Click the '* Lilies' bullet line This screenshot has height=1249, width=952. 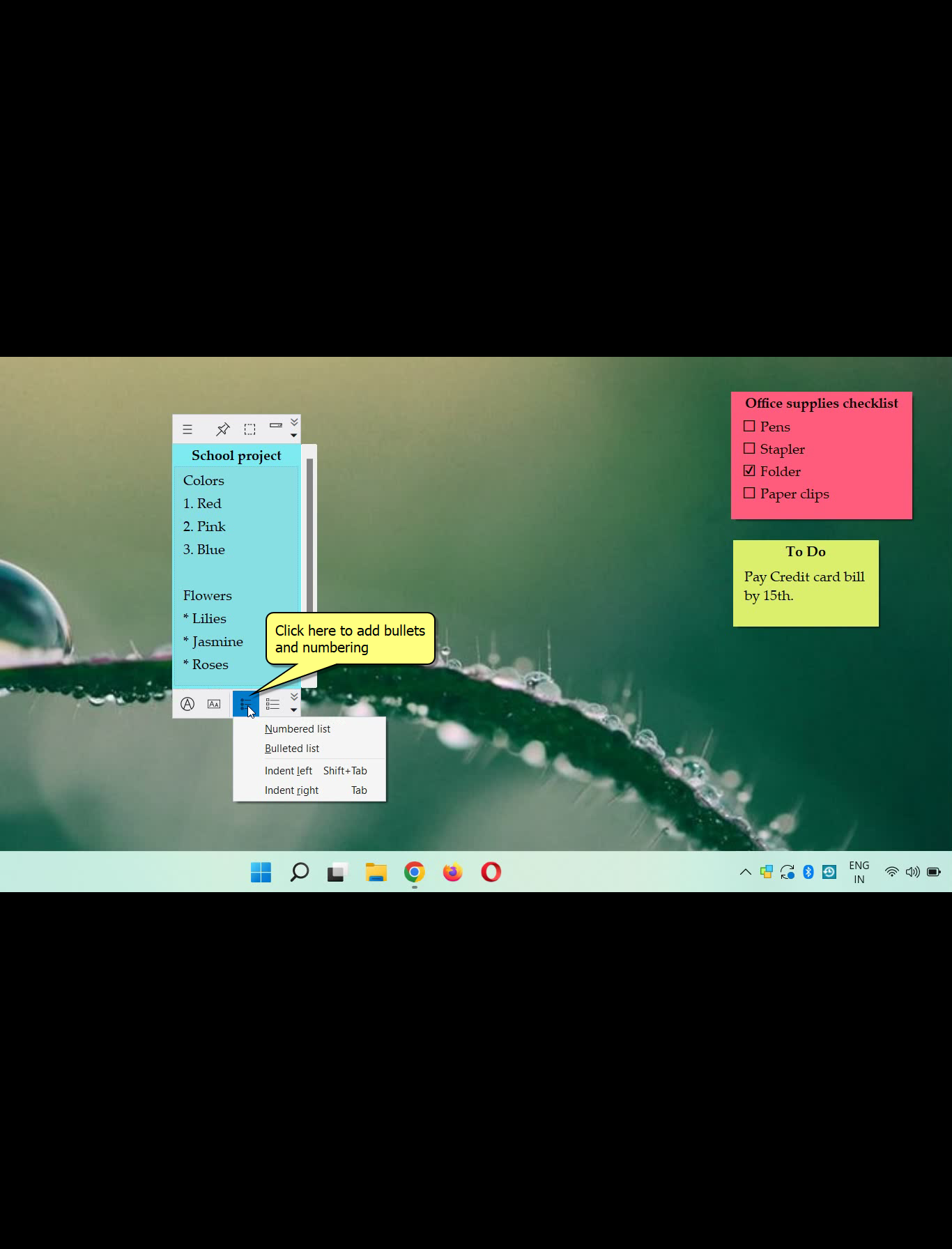(x=205, y=618)
